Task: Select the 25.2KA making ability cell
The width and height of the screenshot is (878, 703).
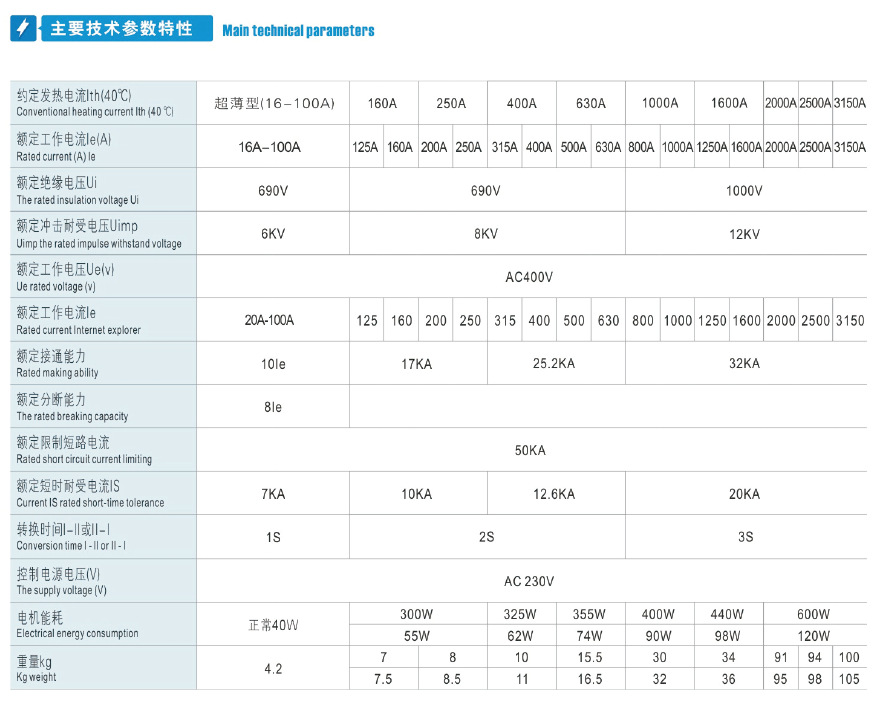Action: [x=556, y=364]
